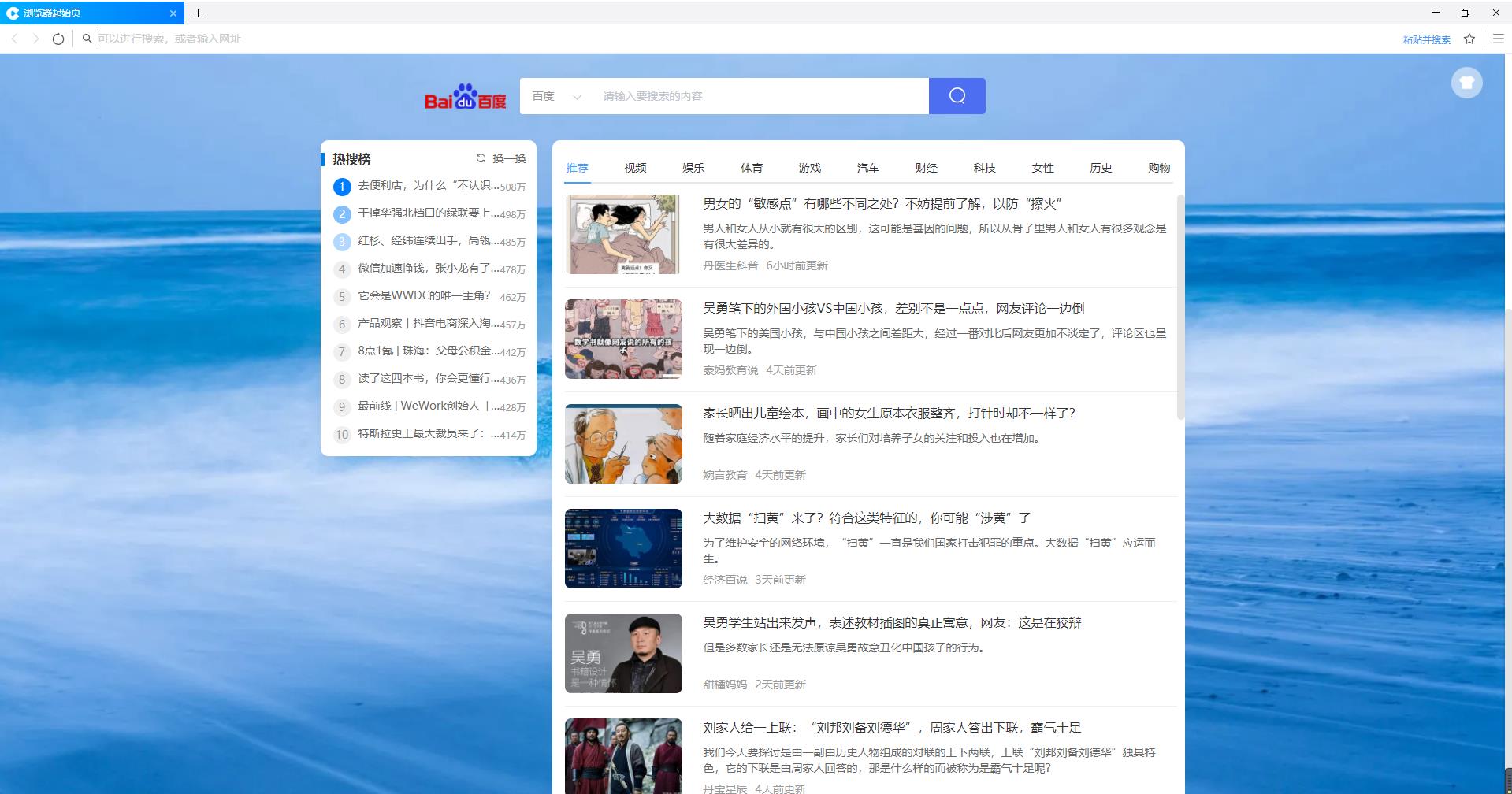Click the back navigation arrow
The width and height of the screenshot is (1512, 794).
pos(15,38)
